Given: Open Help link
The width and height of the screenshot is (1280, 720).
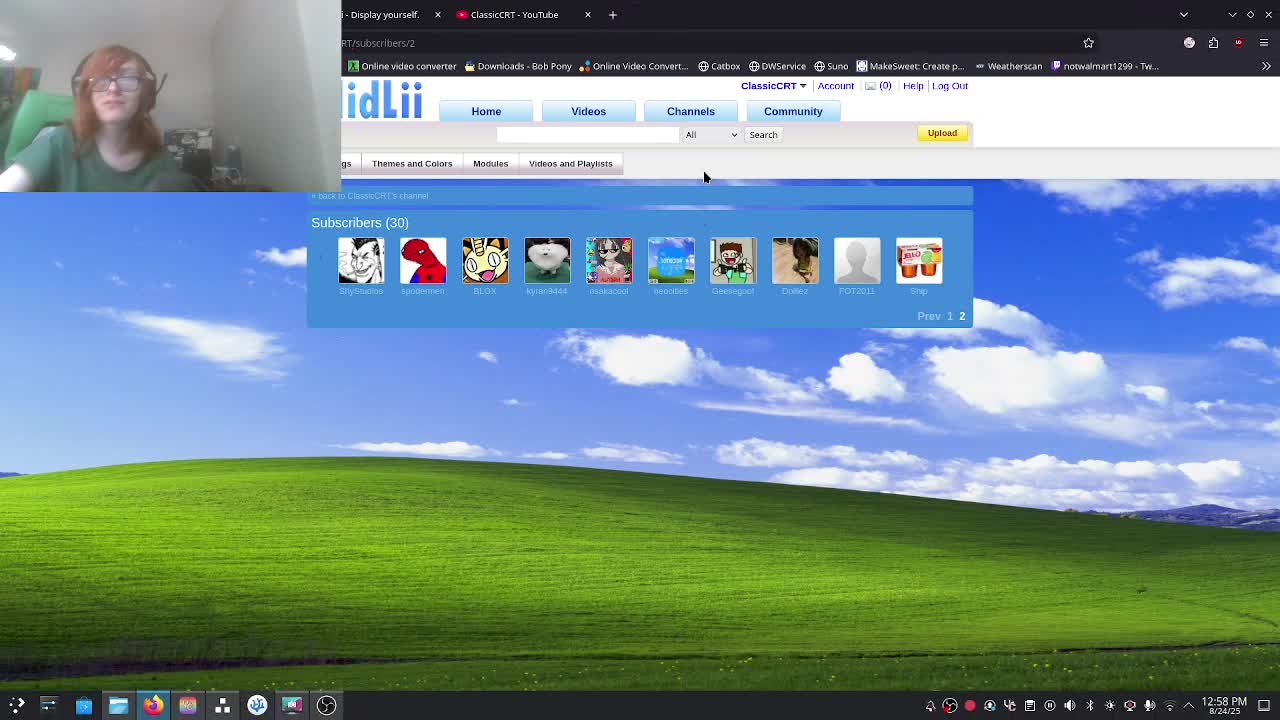Looking at the screenshot, I should [913, 86].
